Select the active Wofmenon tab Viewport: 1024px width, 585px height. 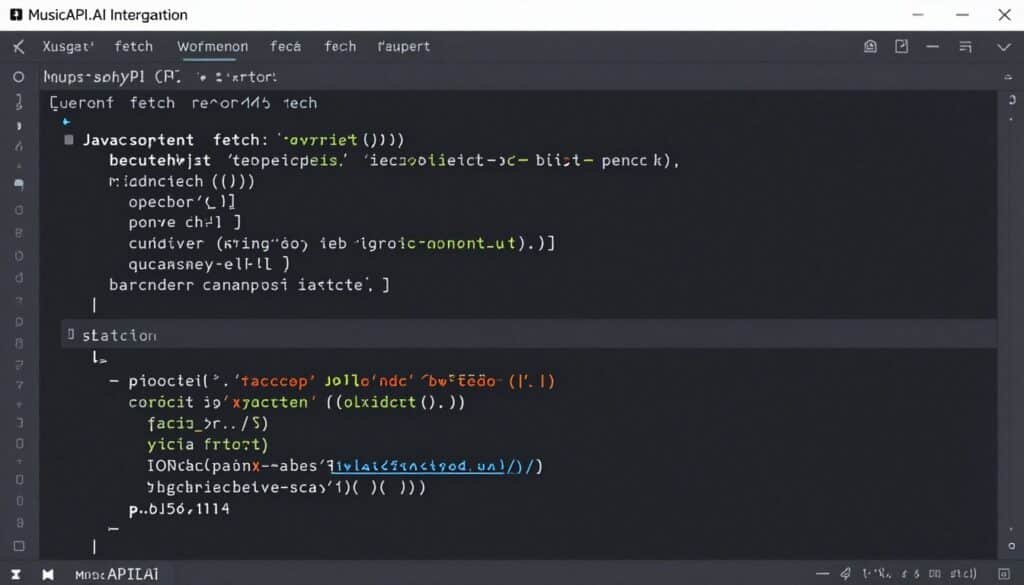212,46
